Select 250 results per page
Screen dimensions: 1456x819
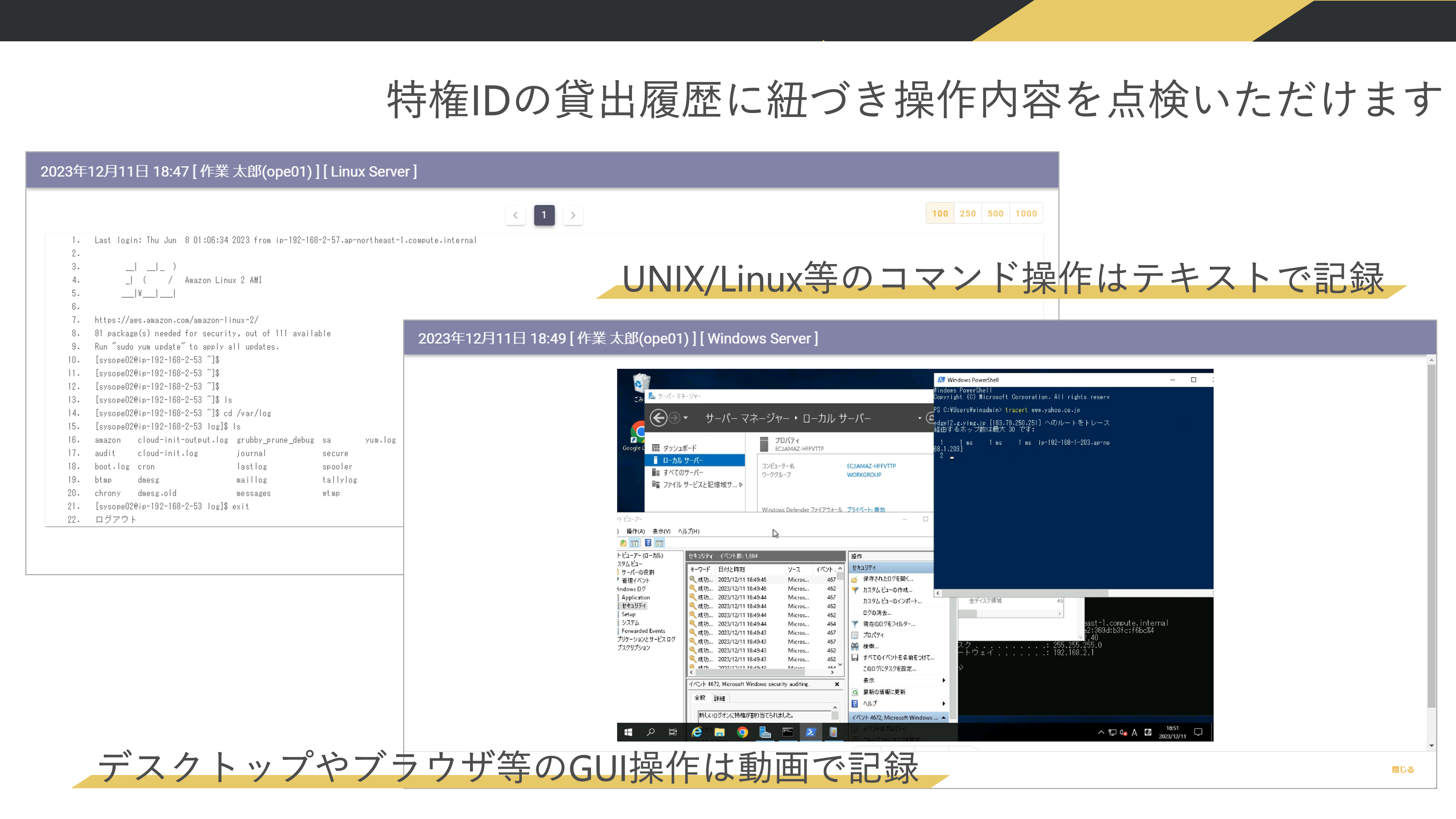point(968,213)
